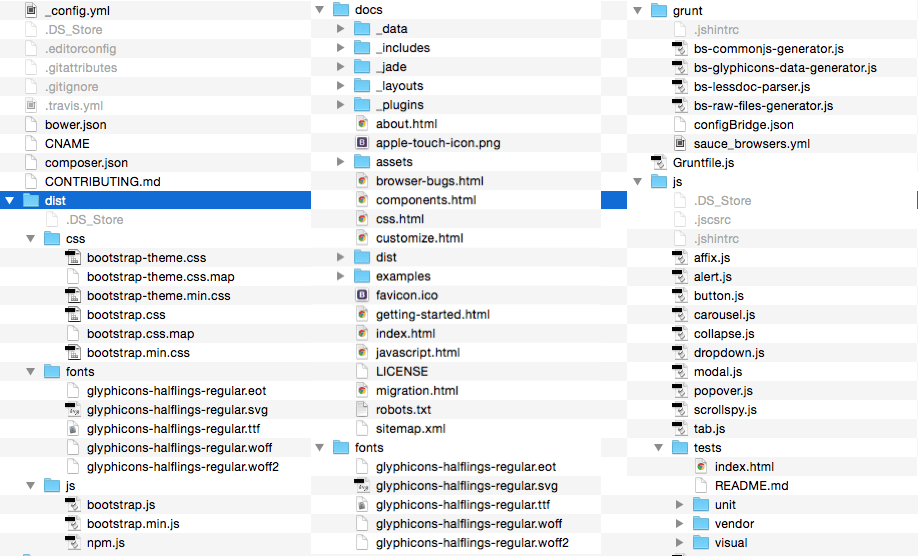The image size is (918, 556).
Task: Click the bootstrap-theme.css file icon
Action: click(73, 258)
